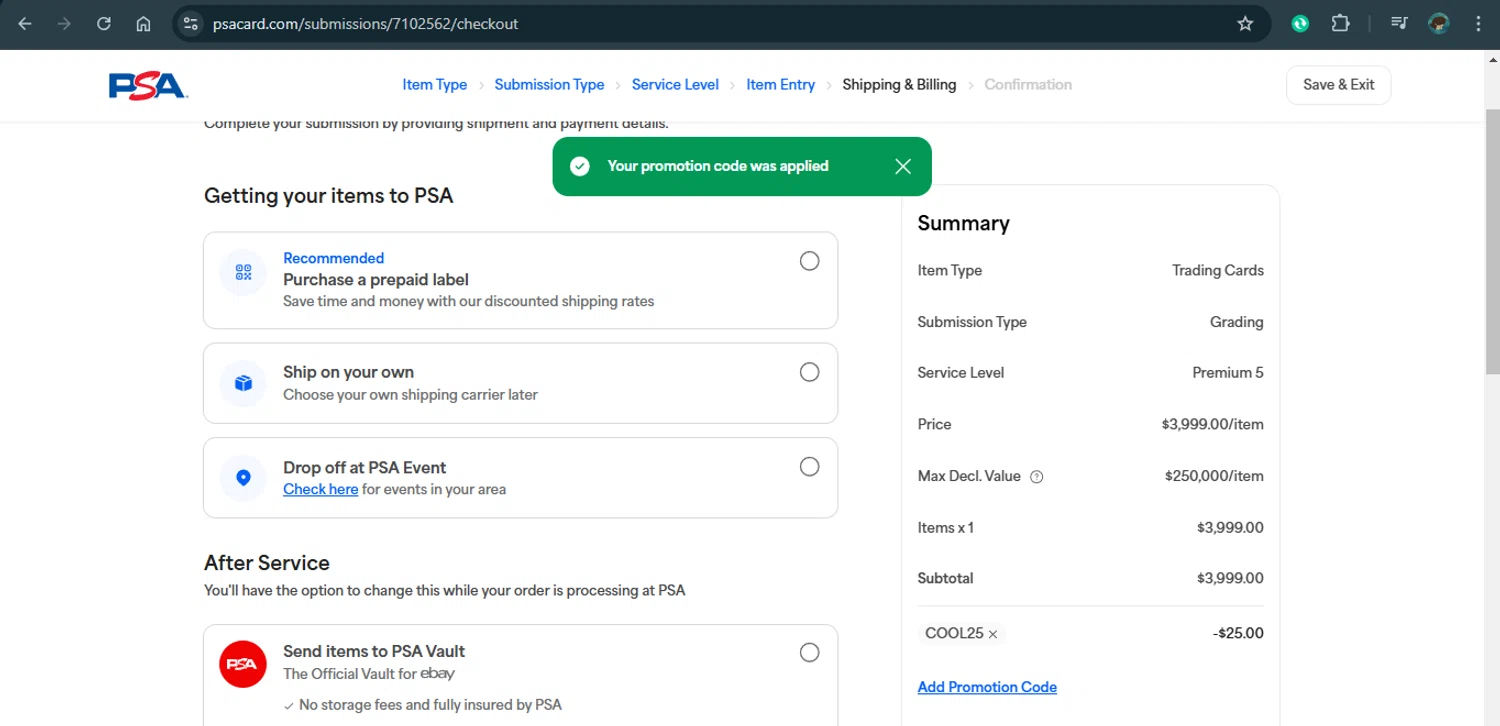The image size is (1500, 726).
Task: Go back to Item Type step
Action: [x=434, y=85]
